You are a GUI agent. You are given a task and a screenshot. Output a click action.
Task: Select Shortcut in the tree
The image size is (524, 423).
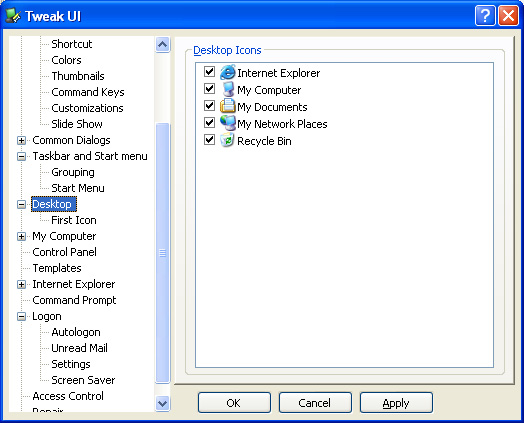[72, 44]
